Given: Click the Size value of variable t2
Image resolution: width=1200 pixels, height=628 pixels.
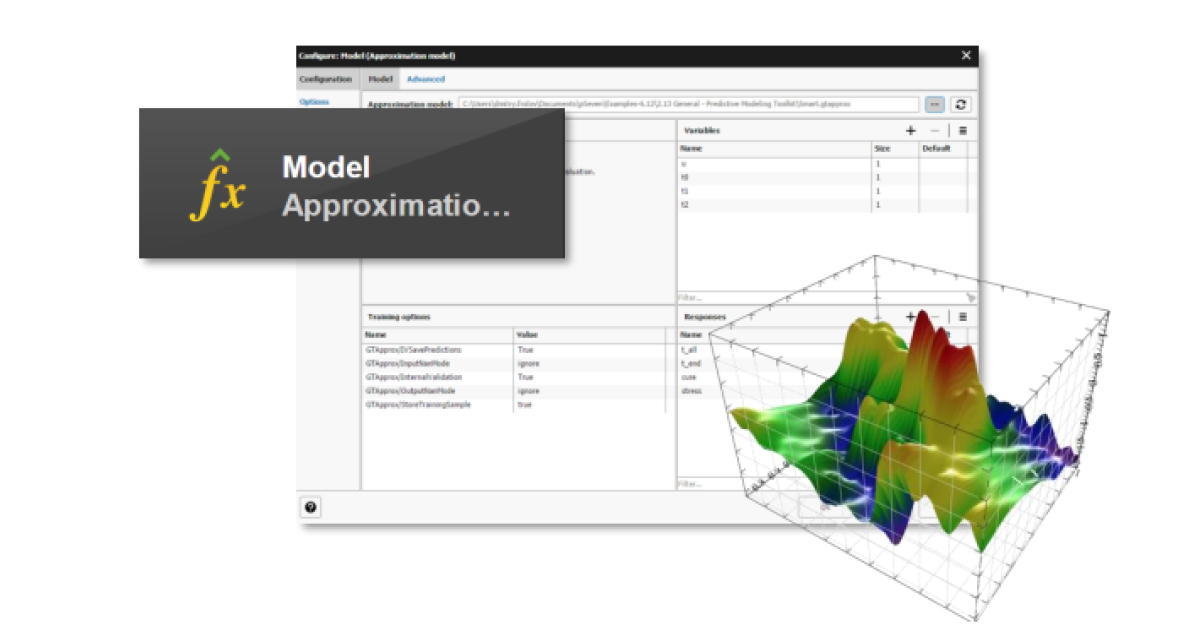Looking at the screenshot, I should coord(878,204).
